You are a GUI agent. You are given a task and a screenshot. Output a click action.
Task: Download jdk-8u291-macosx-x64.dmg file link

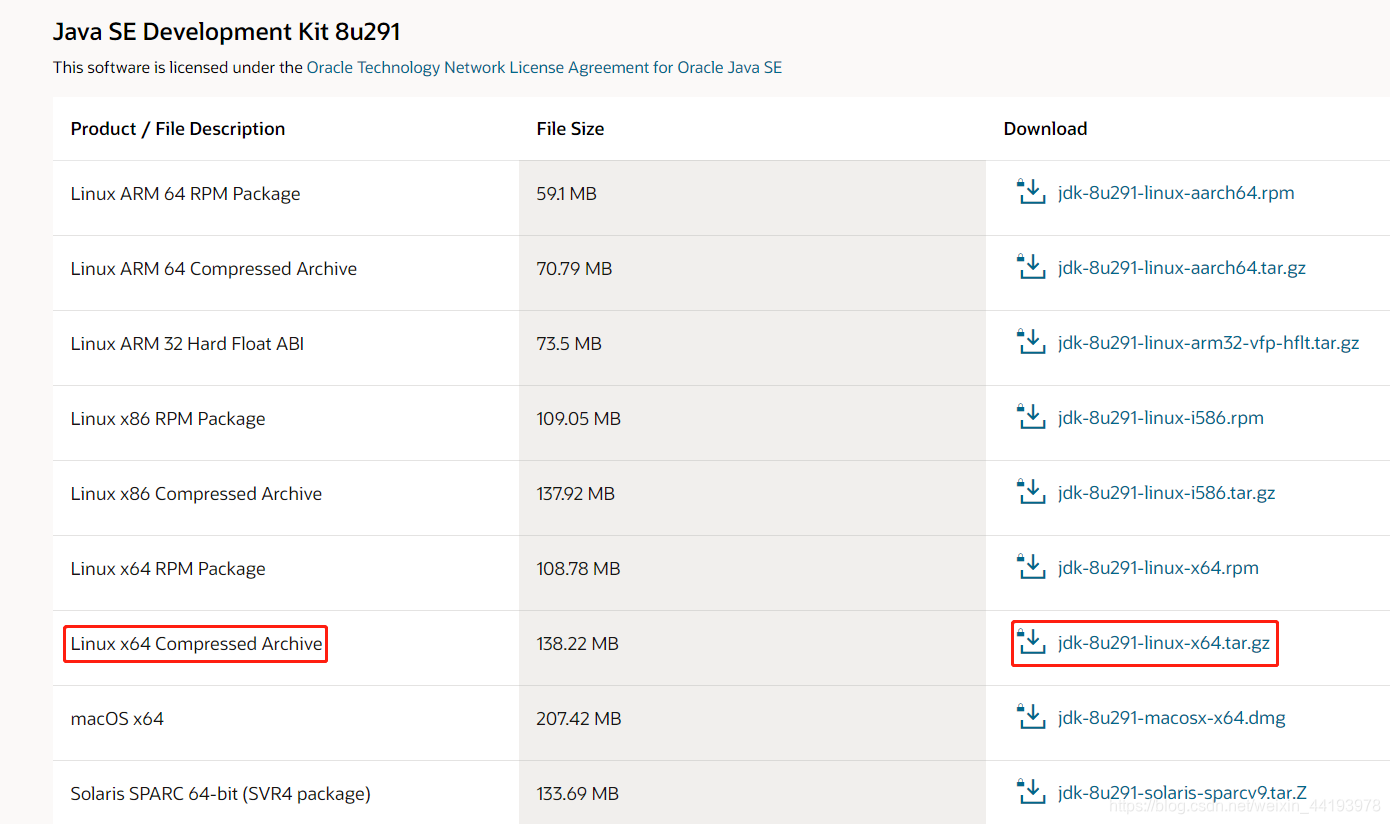point(1172,718)
